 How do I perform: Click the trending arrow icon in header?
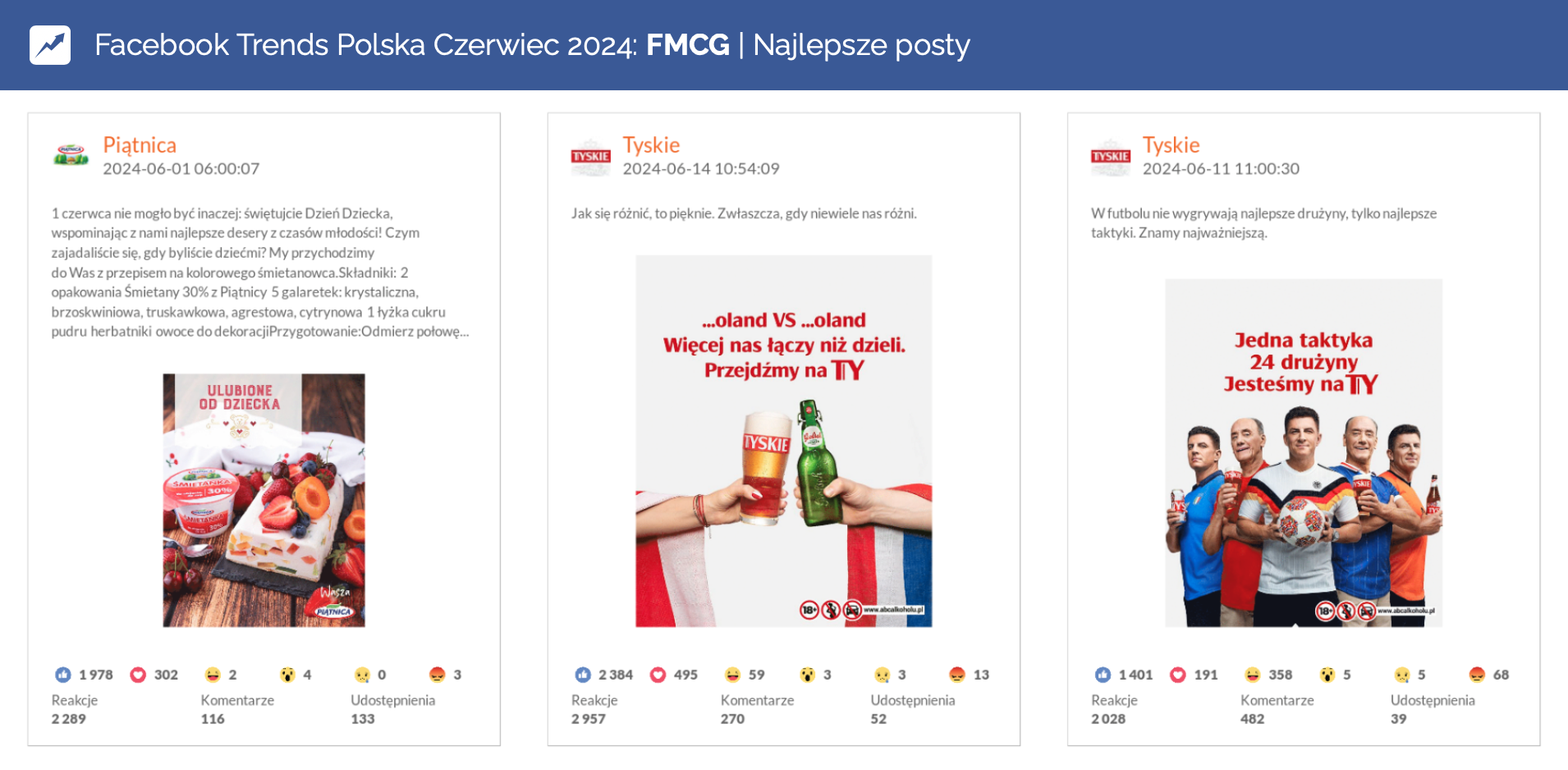pyautogui.click(x=50, y=45)
